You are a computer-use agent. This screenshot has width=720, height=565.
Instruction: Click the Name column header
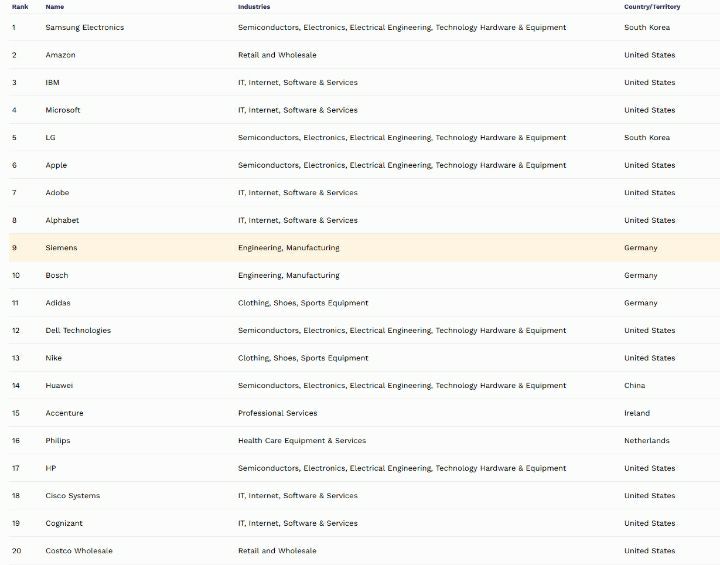click(x=55, y=7)
